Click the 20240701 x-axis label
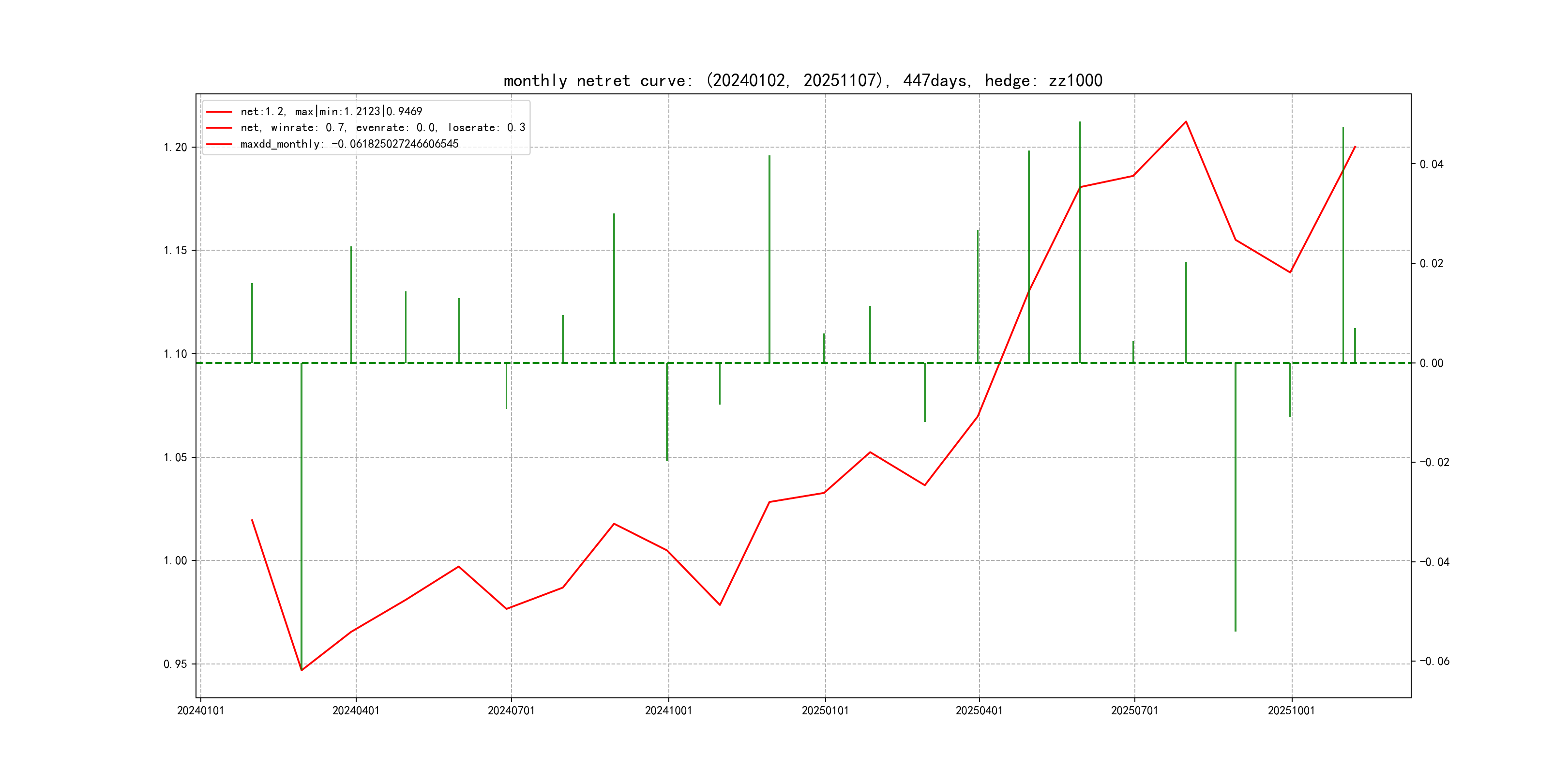 coord(511,710)
